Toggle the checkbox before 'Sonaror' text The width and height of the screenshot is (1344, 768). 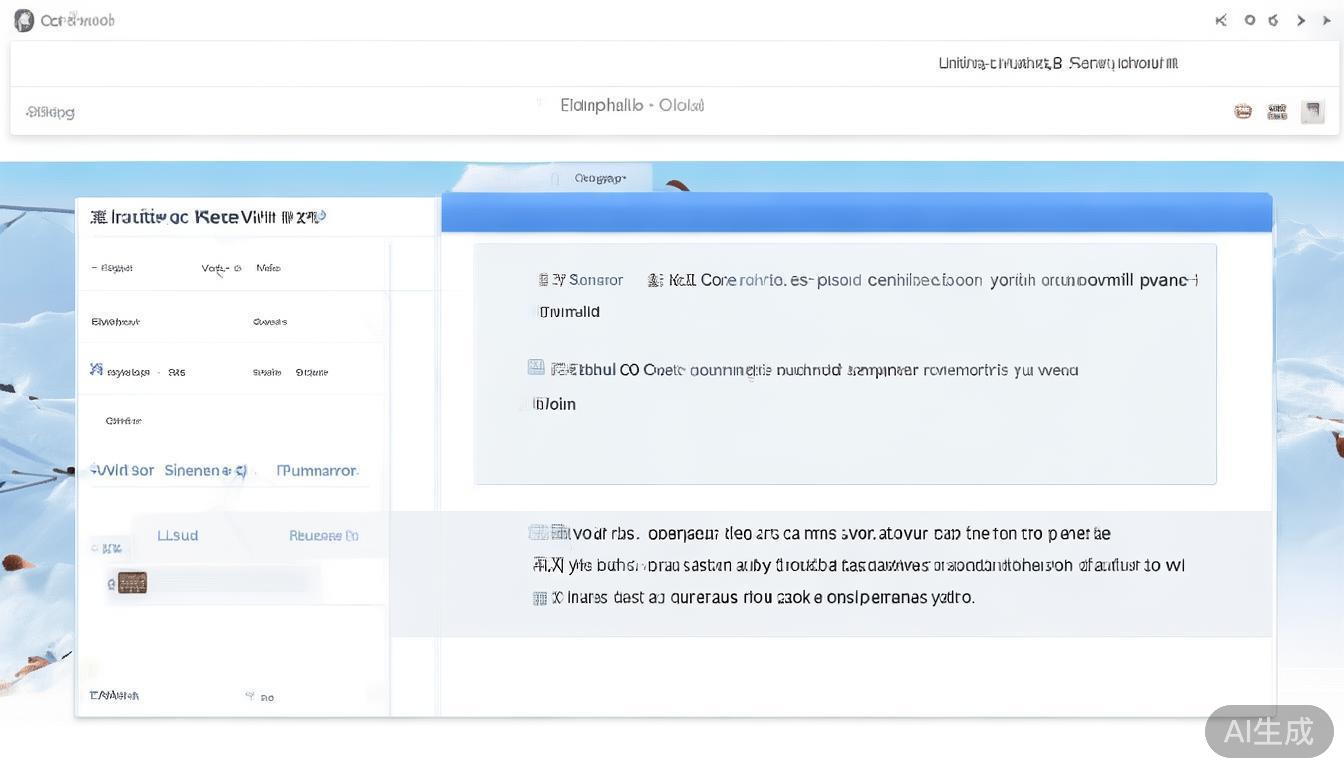(x=544, y=280)
